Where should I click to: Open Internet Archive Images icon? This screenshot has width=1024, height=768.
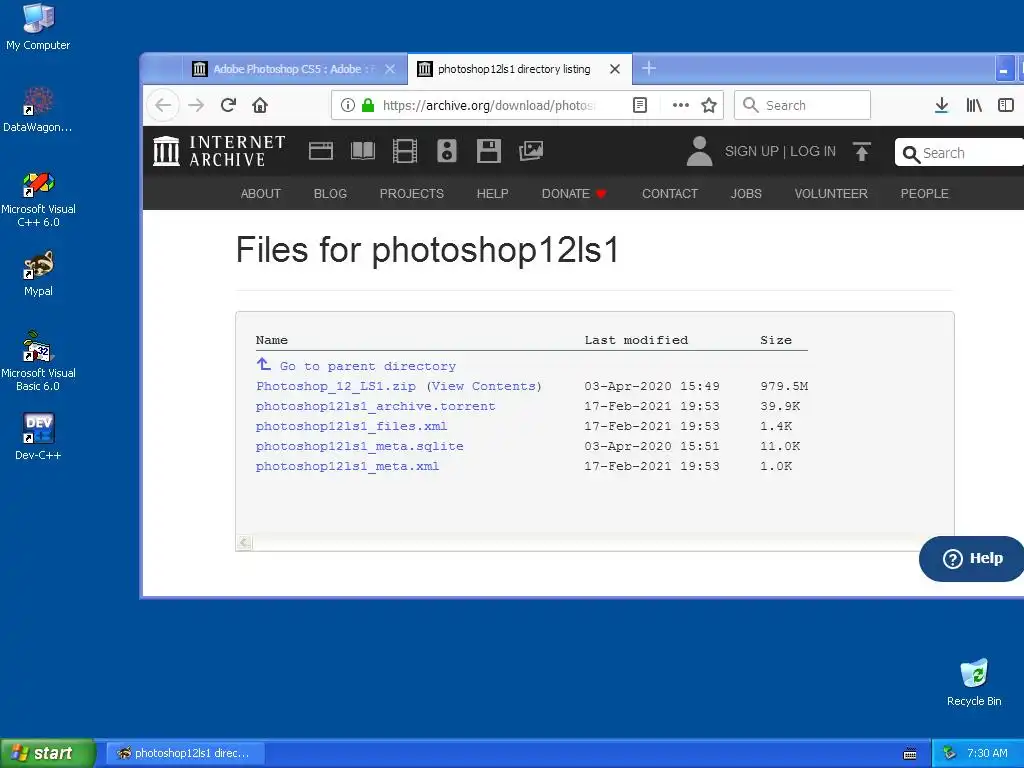click(x=531, y=151)
